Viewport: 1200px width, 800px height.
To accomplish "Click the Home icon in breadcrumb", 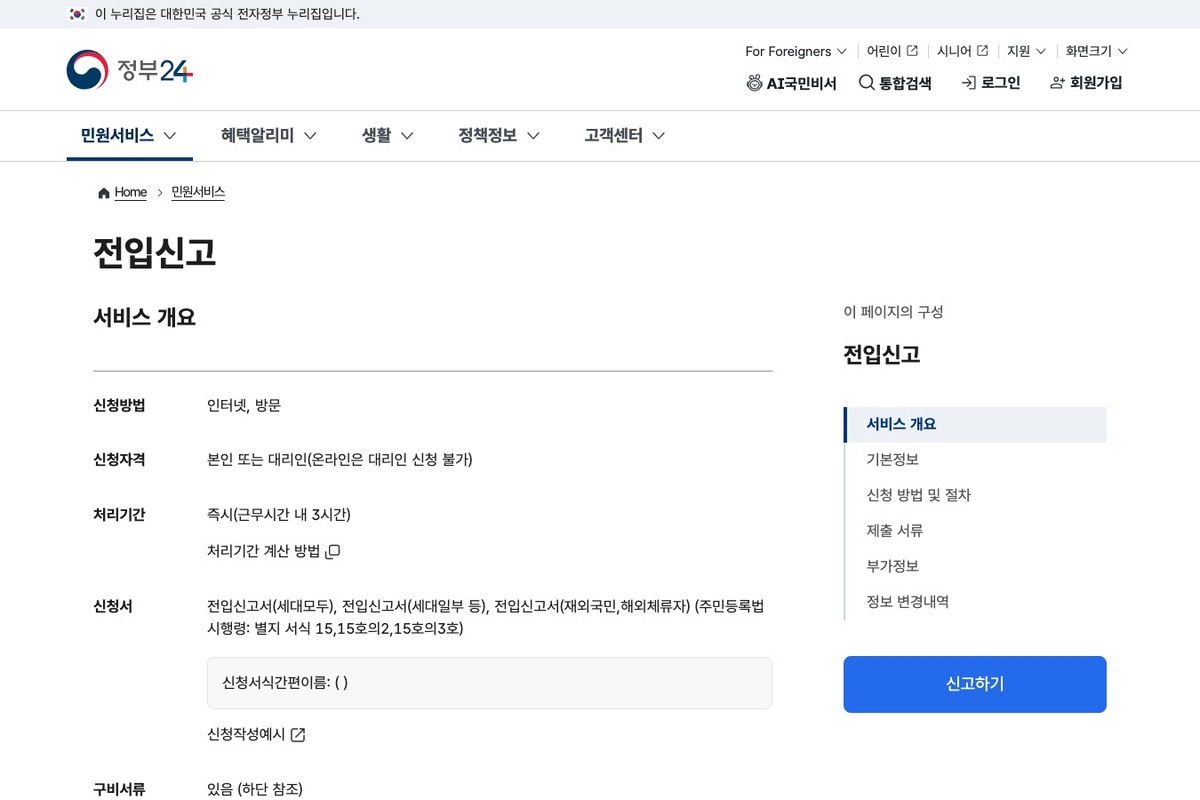I will coord(104,193).
